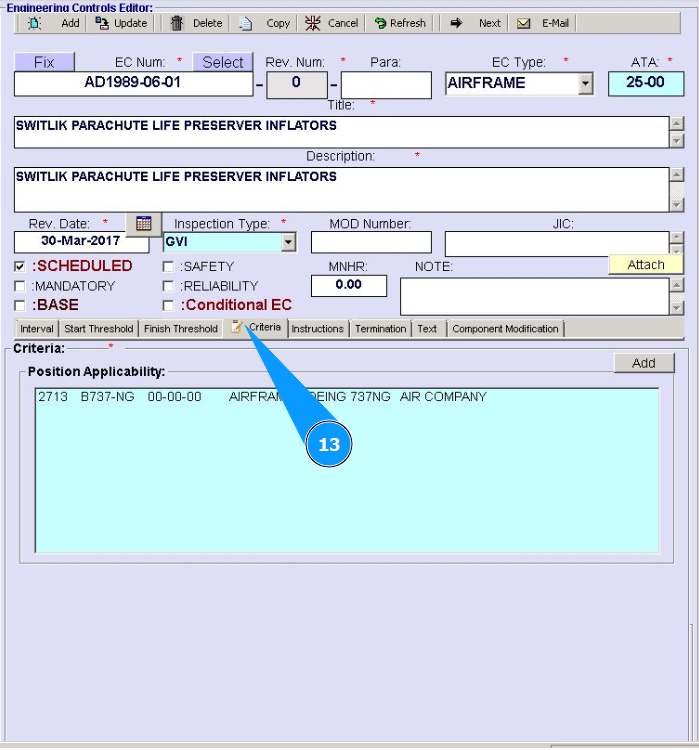Expand the Inspection Type dropdown
Viewport: 699px width, 750px height.
click(x=288, y=242)
